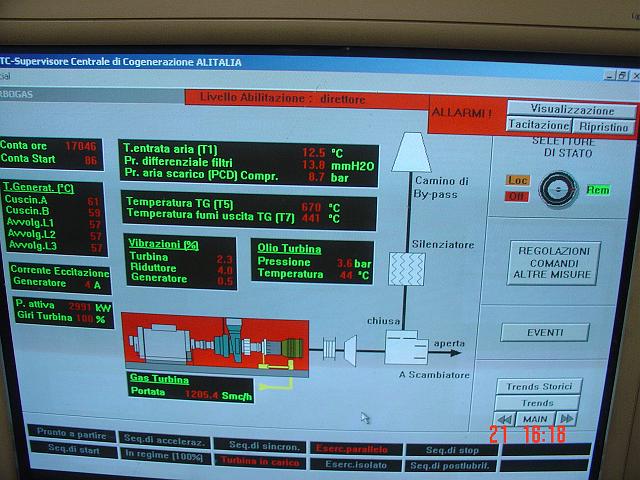The height and width of the screenshot is (480, 640).
Task: Open Trends Storici
Action: click(539, 387)
